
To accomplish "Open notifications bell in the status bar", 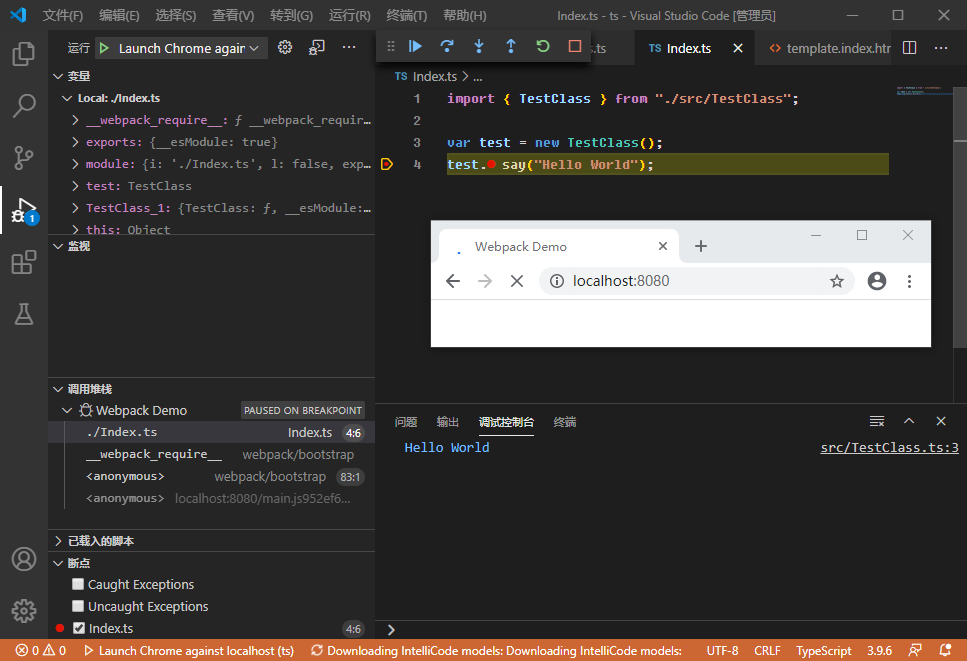I will [x=945, y=651].
